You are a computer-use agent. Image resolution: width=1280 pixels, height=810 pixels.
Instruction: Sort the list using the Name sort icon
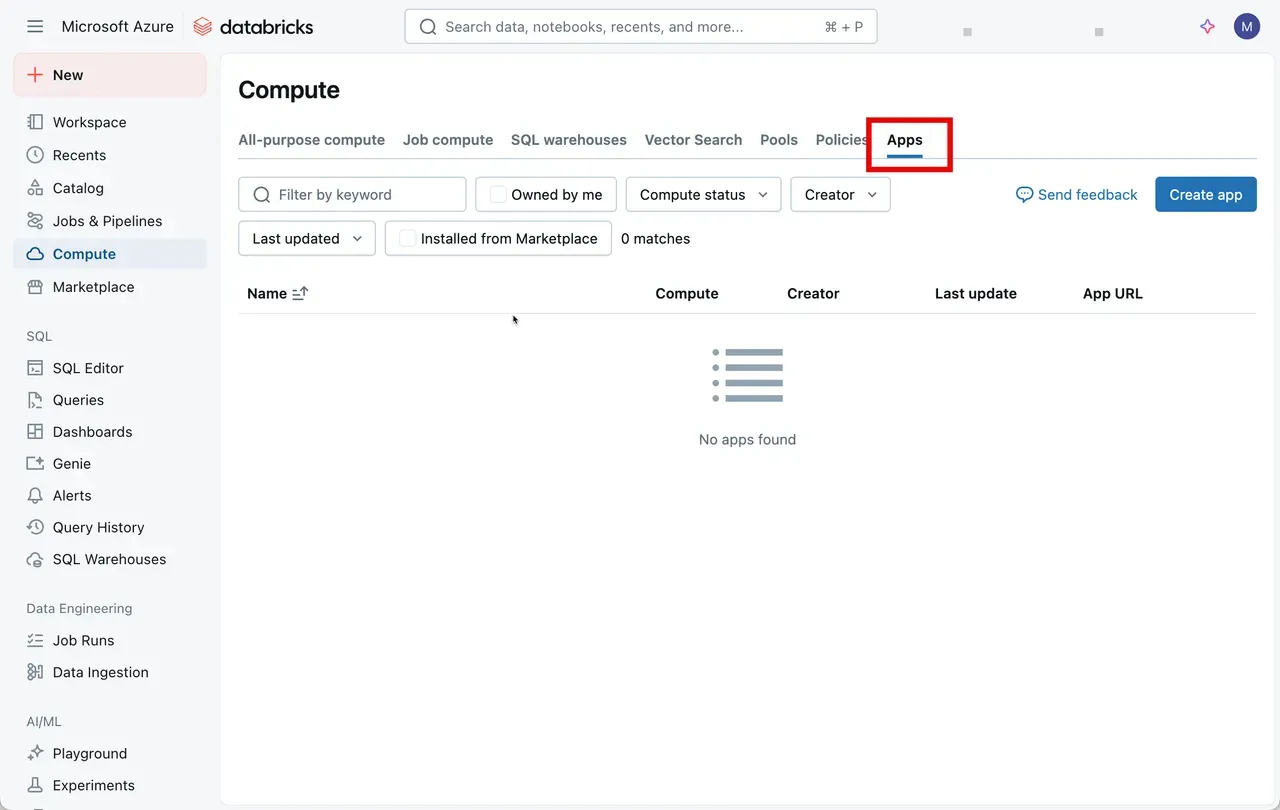(300, 294)
